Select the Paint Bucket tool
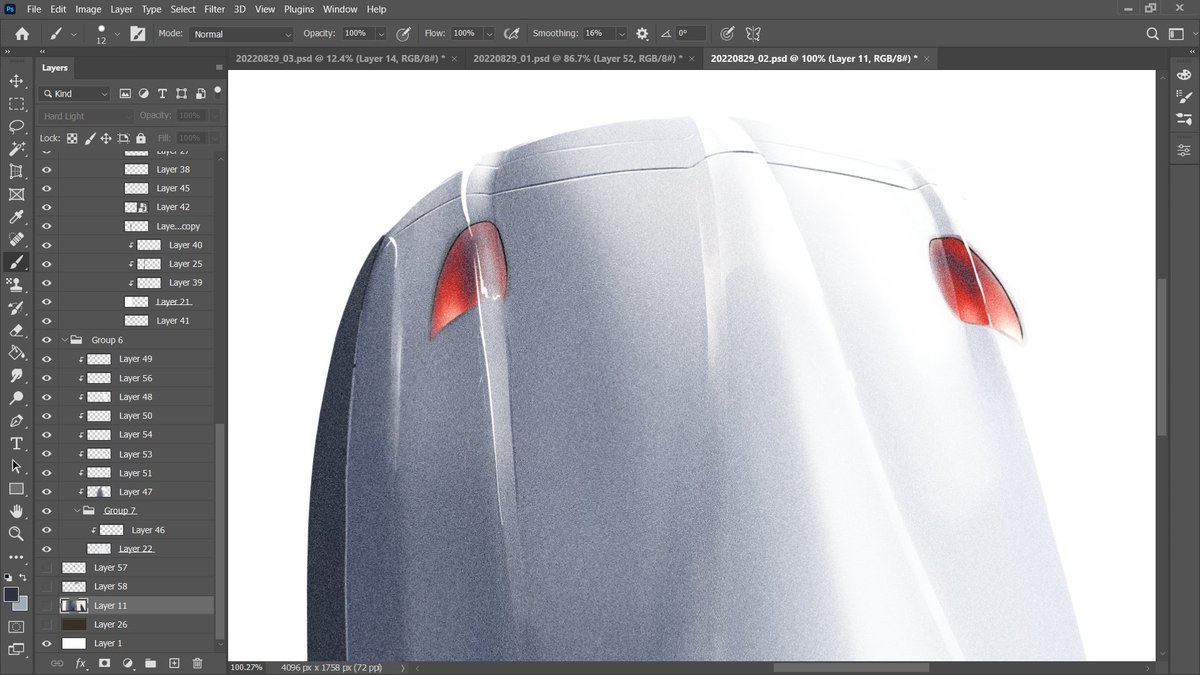1200x675 pixels. tap(16, 353)
